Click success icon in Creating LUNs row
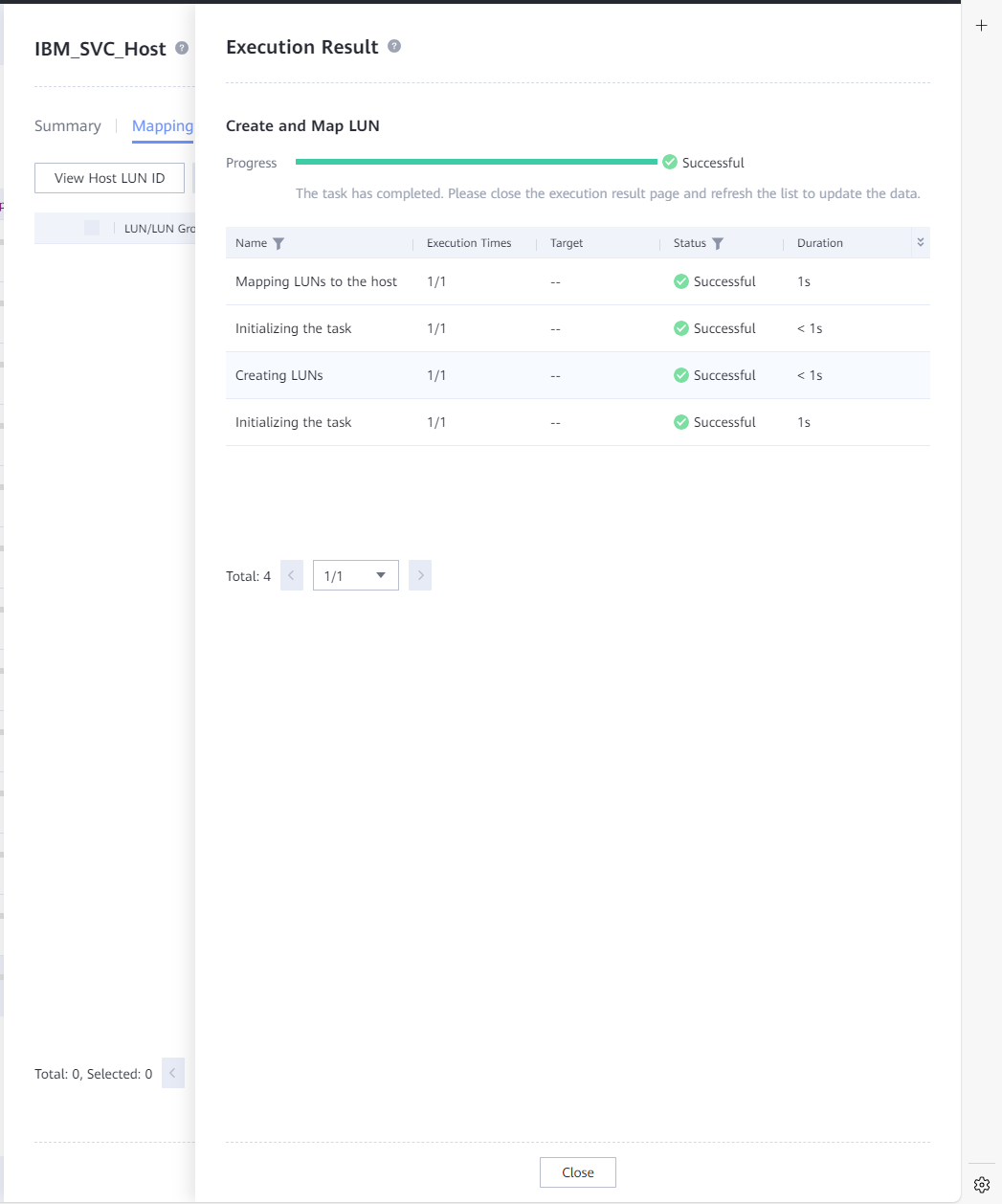The width and height of the screenshot is (1002, 1204). (681, 375)
